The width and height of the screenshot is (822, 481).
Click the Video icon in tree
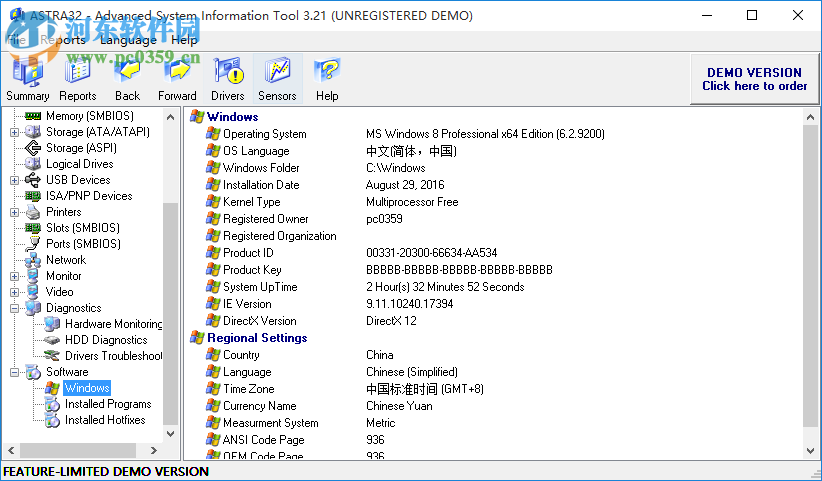point(33,292)
